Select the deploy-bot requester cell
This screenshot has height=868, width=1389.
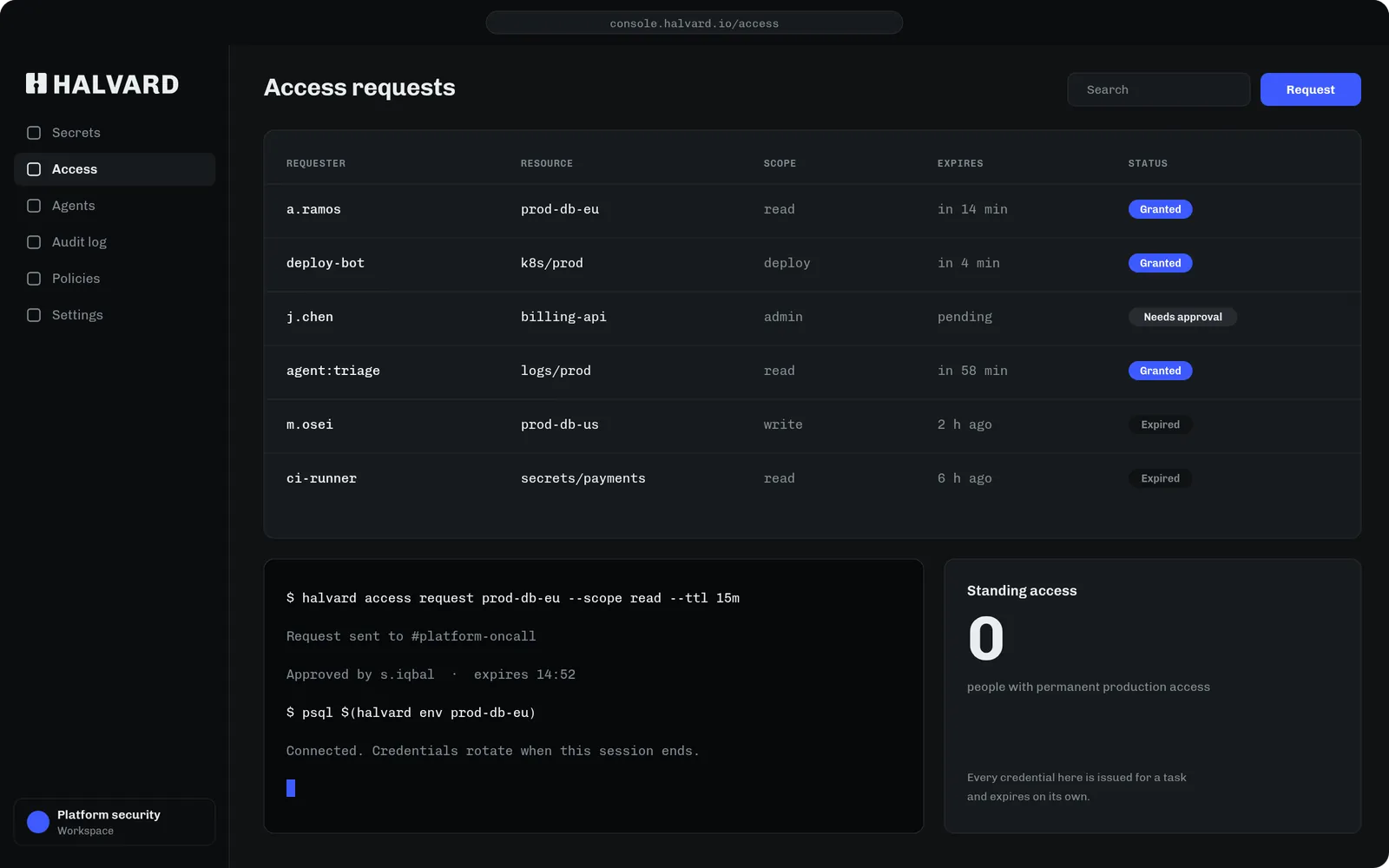click(326, 263)
